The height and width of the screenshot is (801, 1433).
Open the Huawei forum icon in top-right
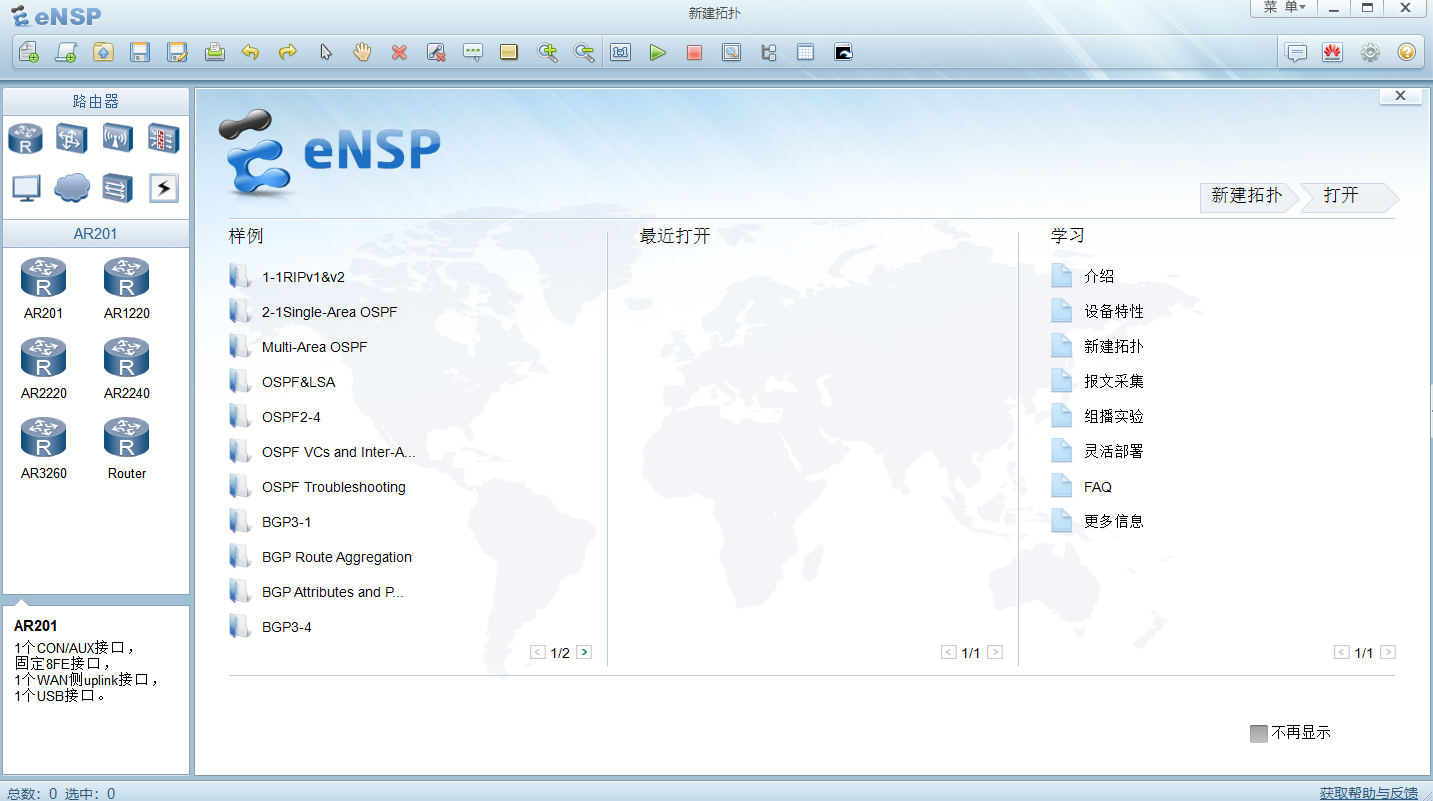click(x=1332, y=52)
